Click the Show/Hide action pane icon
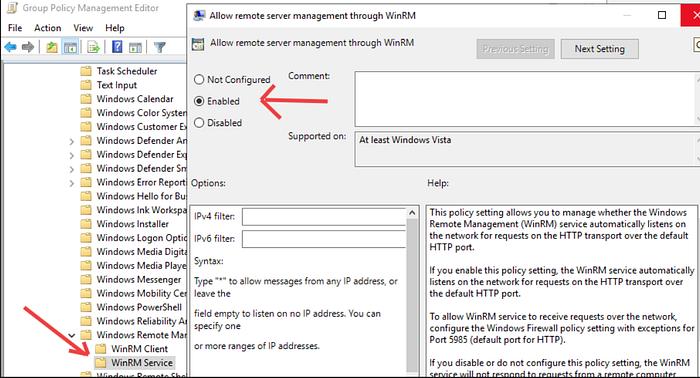This screenshot has height=378, width=700. (x=135, y=47)
